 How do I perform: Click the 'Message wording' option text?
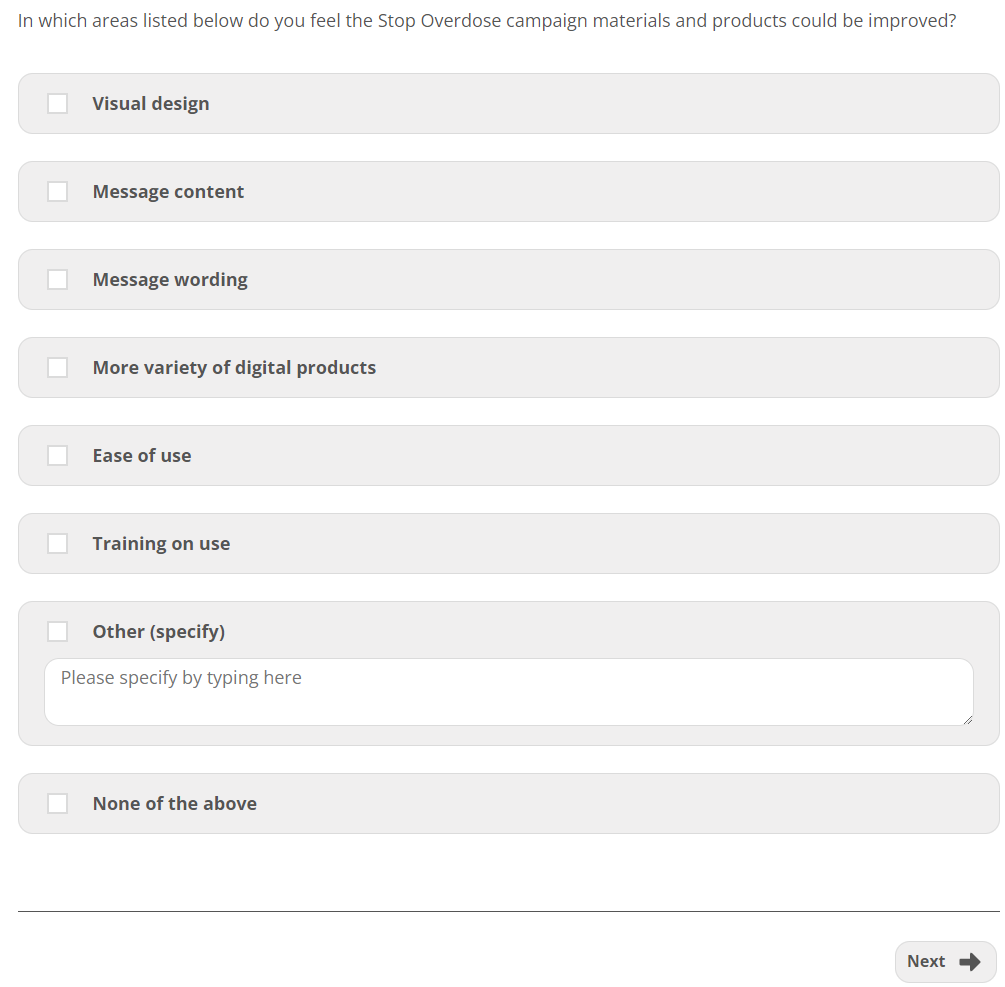(170, 280)
